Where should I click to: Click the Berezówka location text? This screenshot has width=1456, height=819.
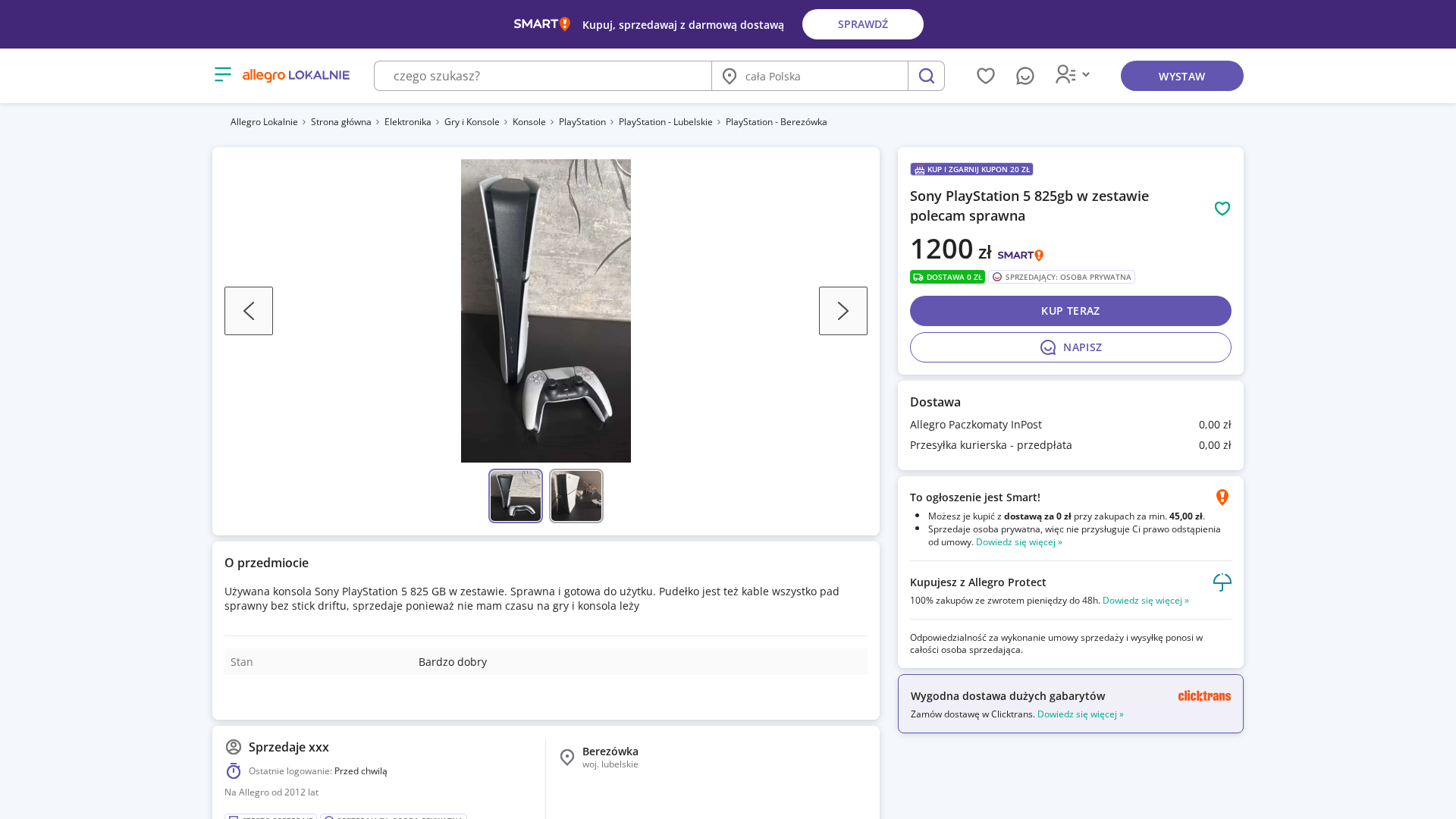click(610, 752)
